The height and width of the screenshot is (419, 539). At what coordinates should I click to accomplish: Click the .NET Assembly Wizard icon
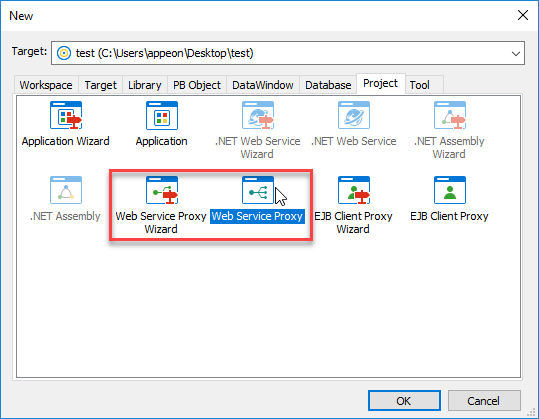pyautogui.click(x=450, y=115)
